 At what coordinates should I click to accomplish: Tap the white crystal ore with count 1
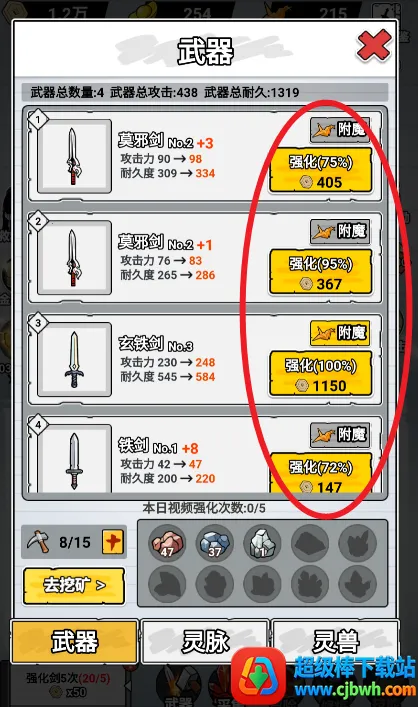tap(262, 543)
